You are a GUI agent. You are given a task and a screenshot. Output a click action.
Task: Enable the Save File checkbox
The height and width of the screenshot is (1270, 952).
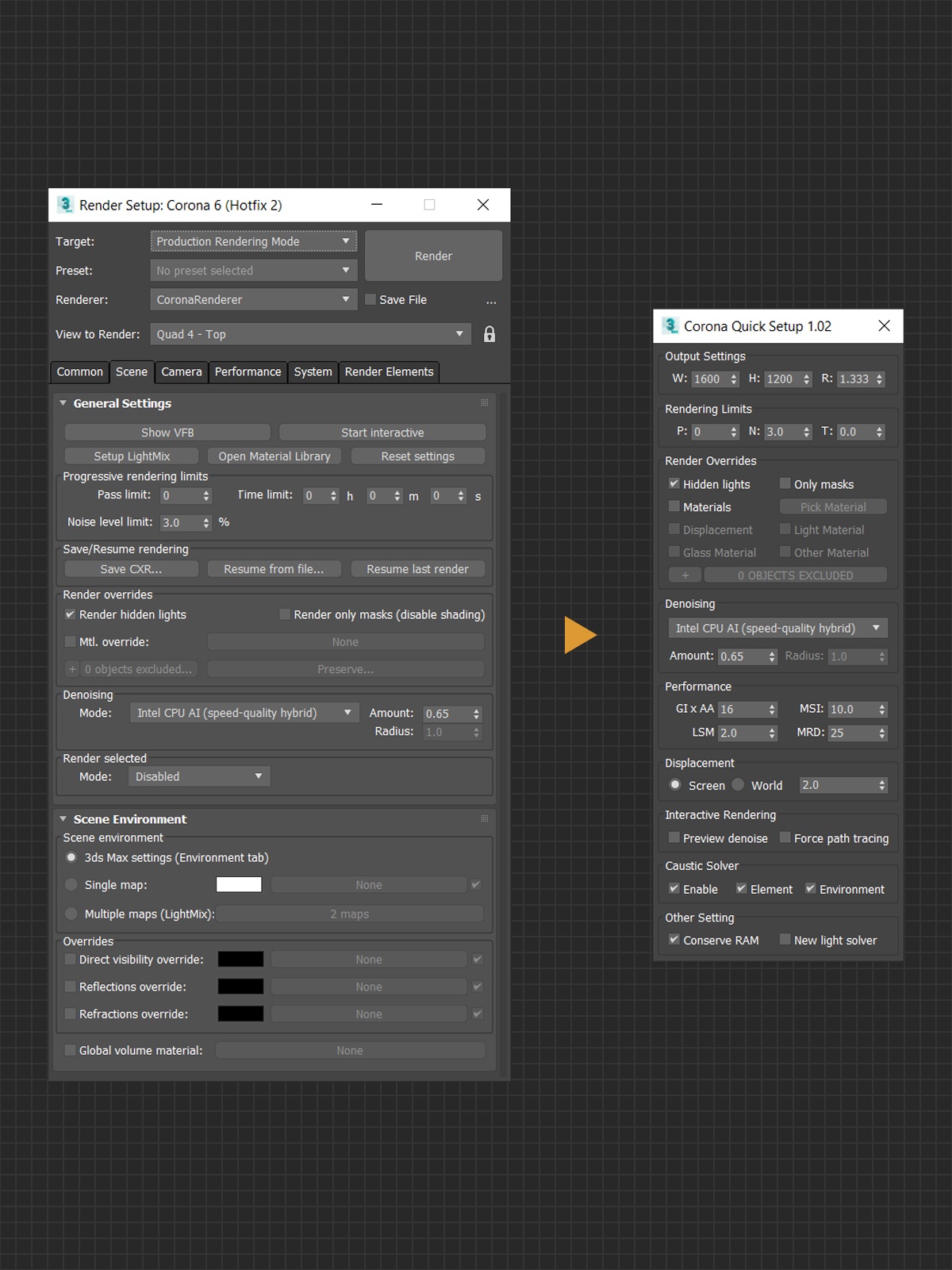pyautogui.click(x=370, y=299)
